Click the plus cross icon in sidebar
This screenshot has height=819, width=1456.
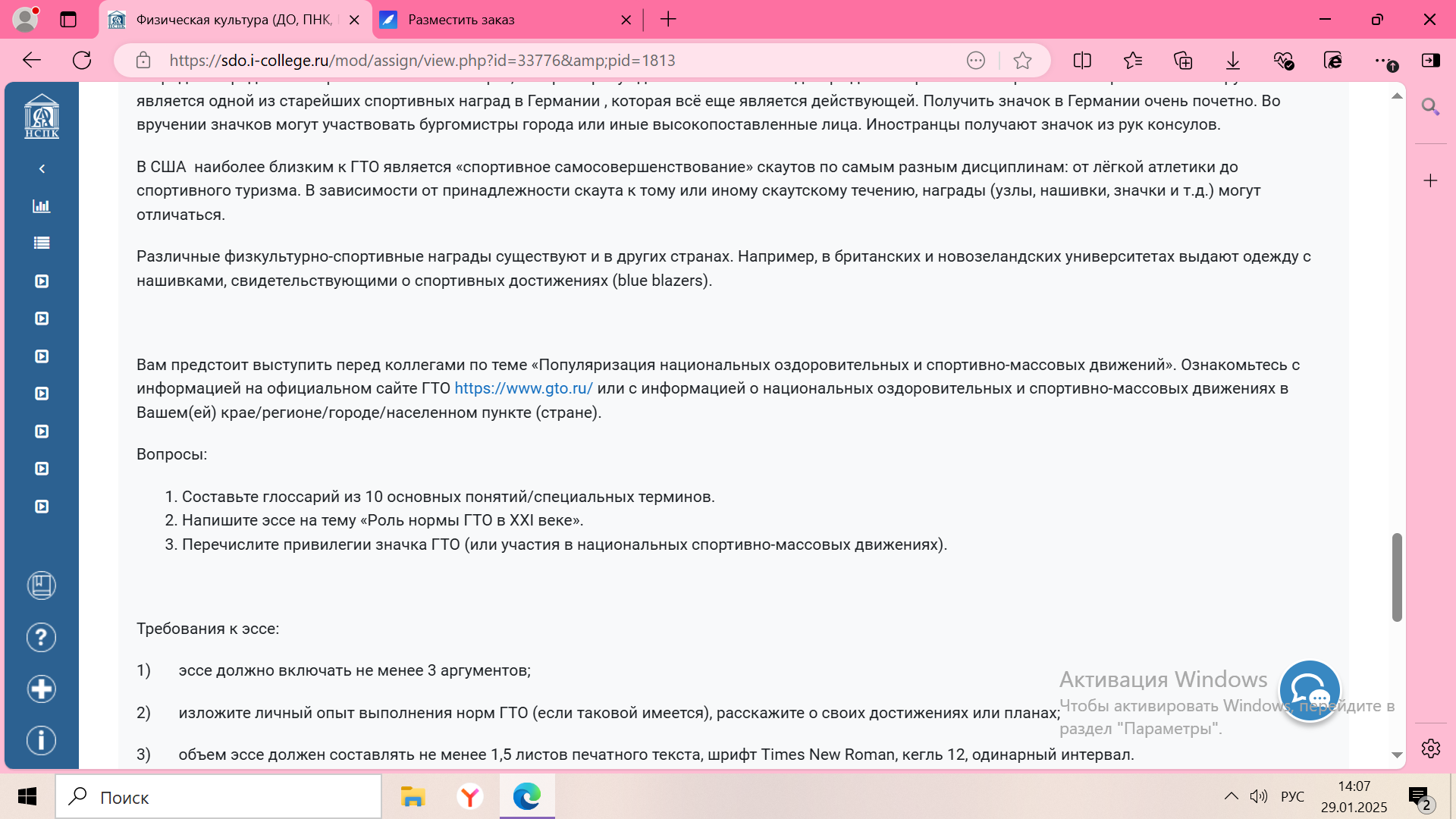pos(42,689)
